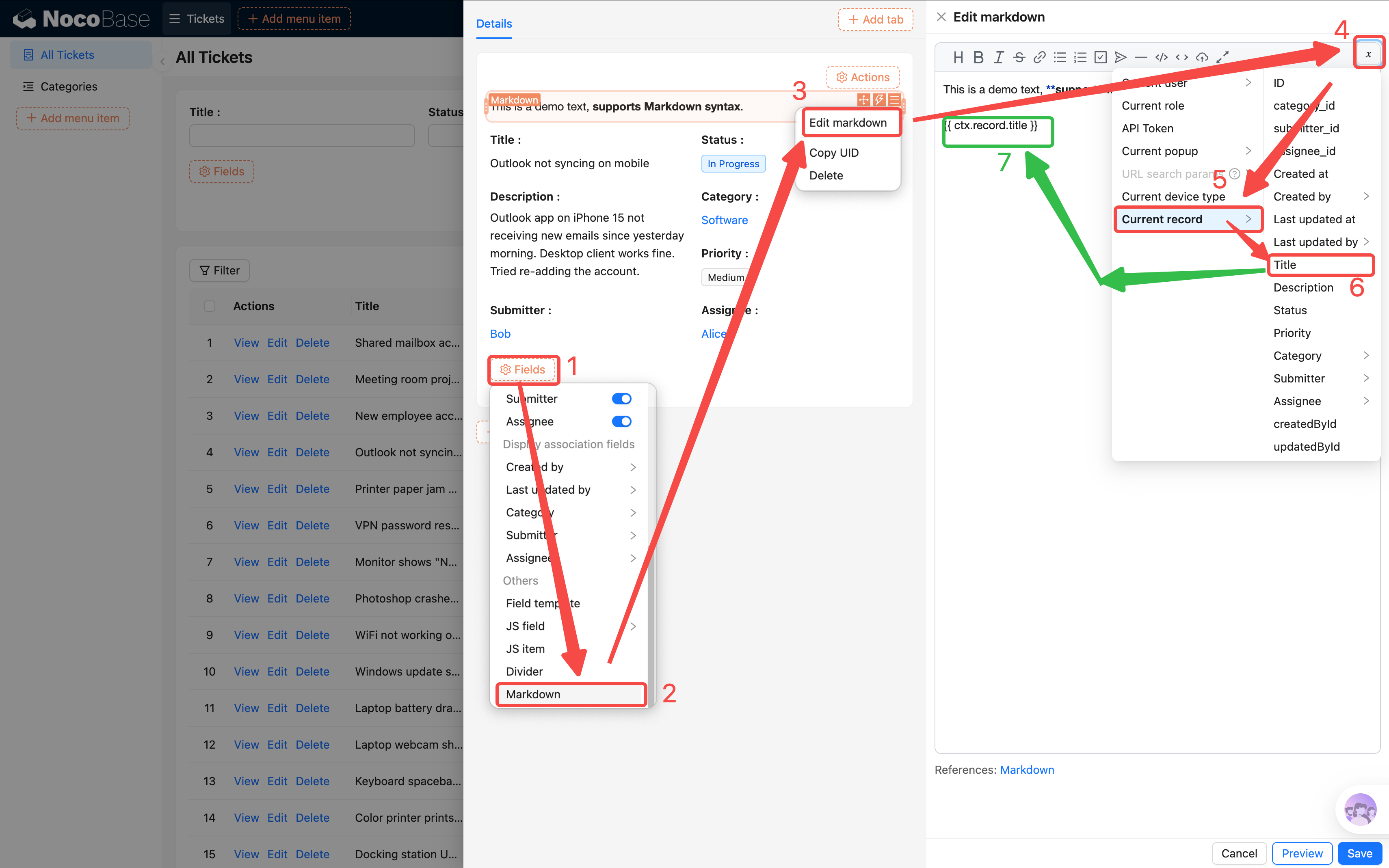Image resolution: width=1389 pixels, height=868 pixels.
Task: Click the Preview button
Action: 1302,853
